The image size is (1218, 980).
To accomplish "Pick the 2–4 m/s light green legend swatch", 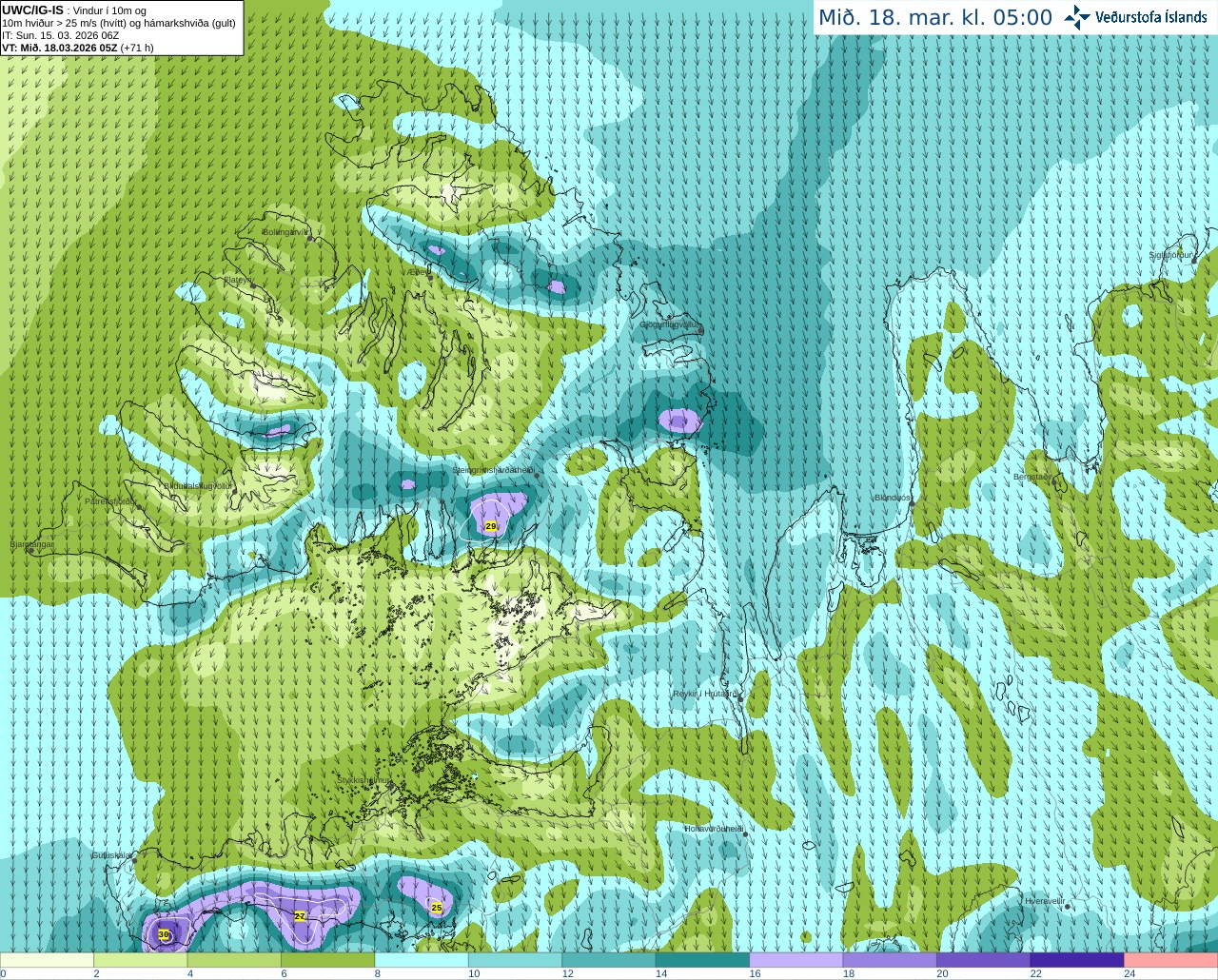I will pyautogui.click(x=141, y=960).
